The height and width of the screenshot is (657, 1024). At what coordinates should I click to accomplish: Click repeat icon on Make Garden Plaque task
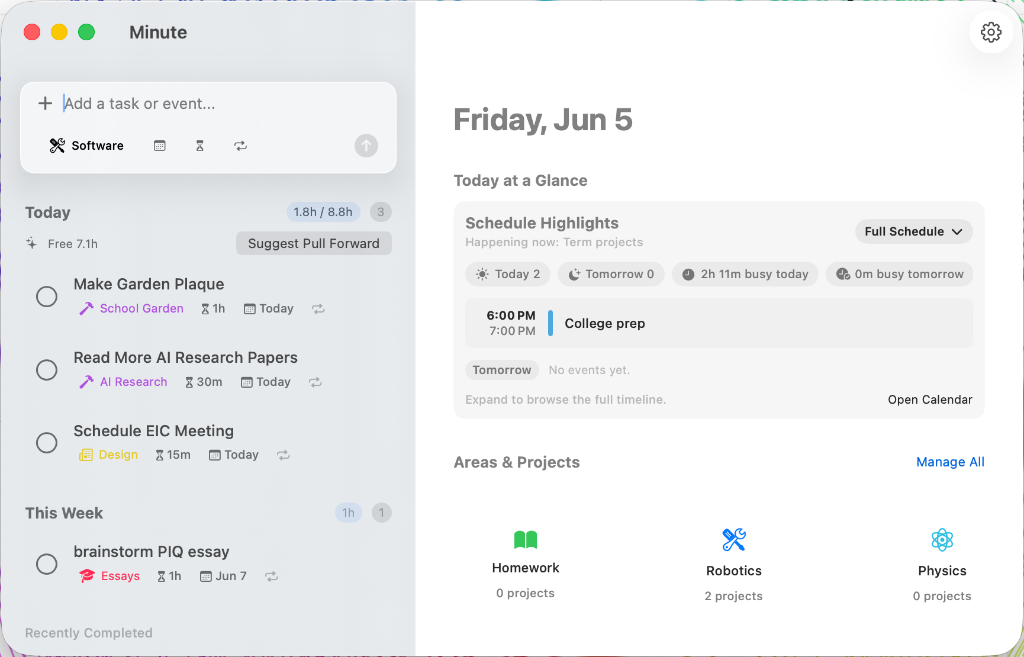tap(318, 309)
